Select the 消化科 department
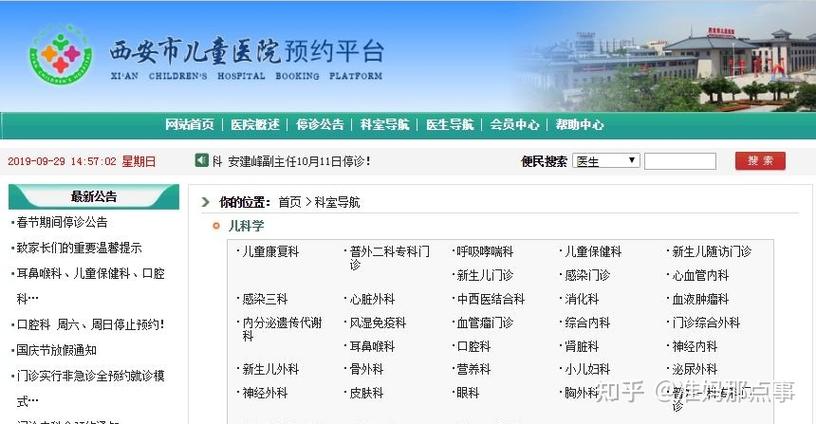Viewport: 816px width, 424px height. pos(582,299)
